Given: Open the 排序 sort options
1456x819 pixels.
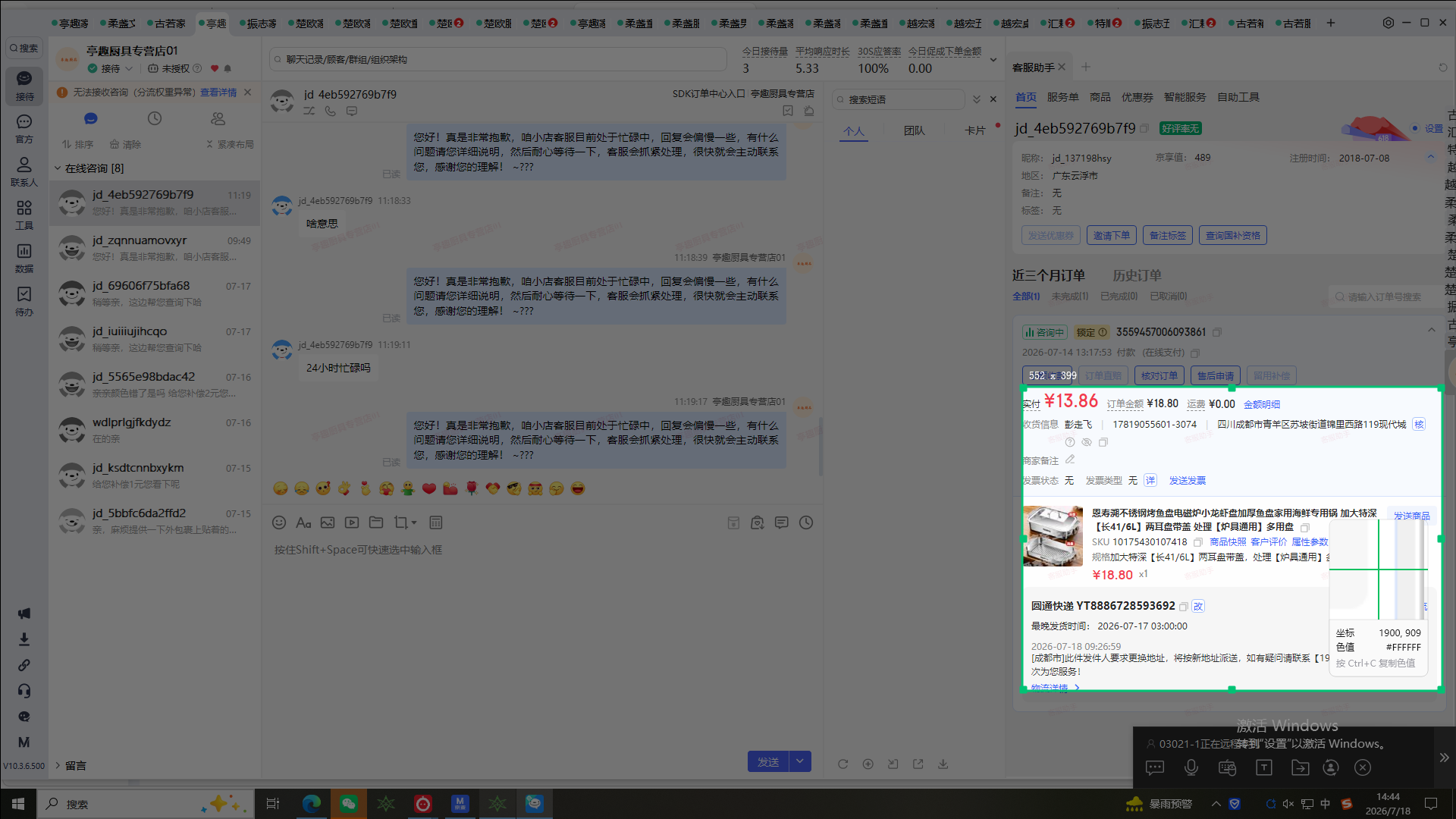Looking at the screenshot, I should coord(77,144).
